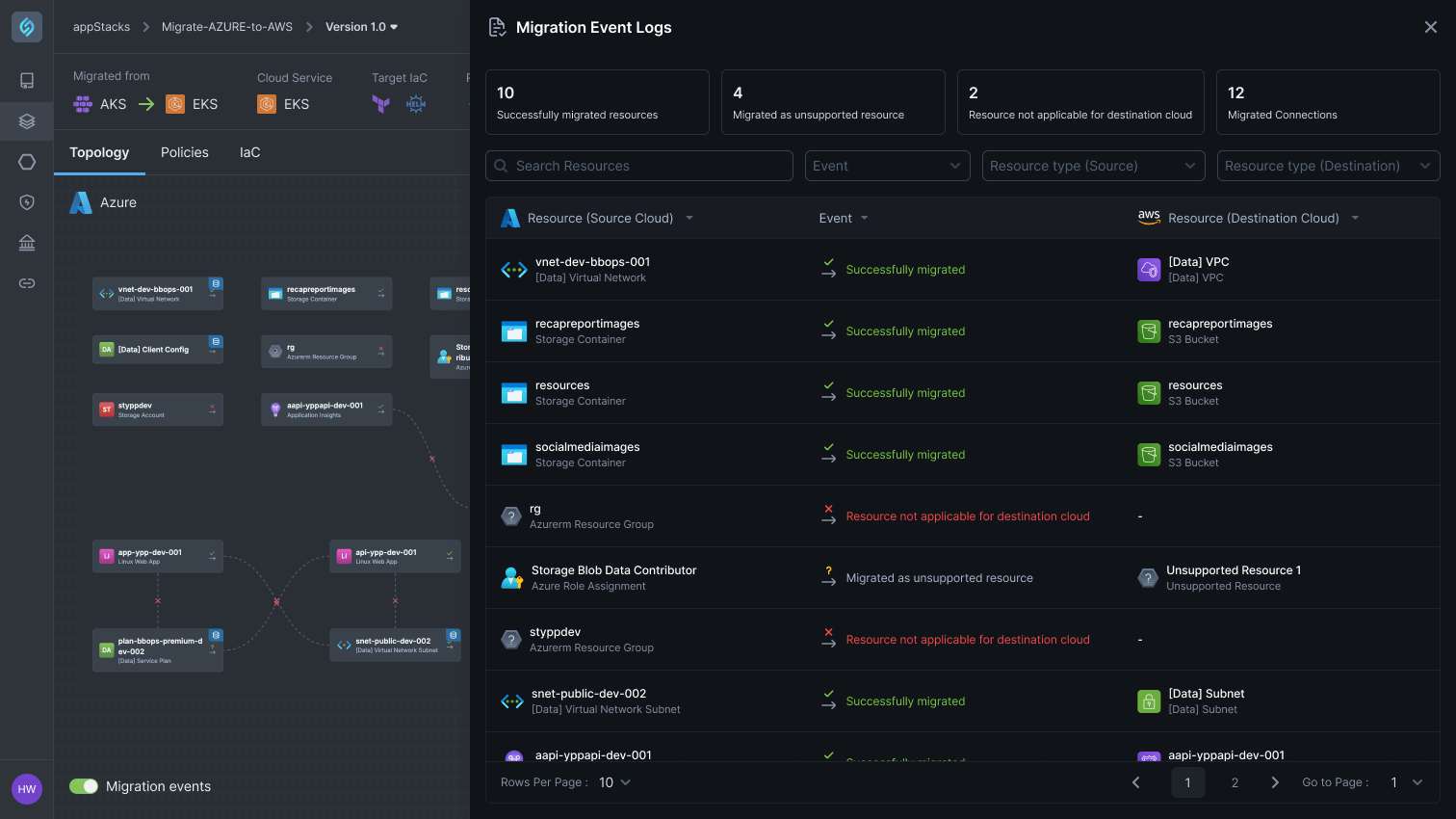Open the book/docs icon in left sidebar
The height and width of the screenshot is (819, 1456).
(27, 81)
